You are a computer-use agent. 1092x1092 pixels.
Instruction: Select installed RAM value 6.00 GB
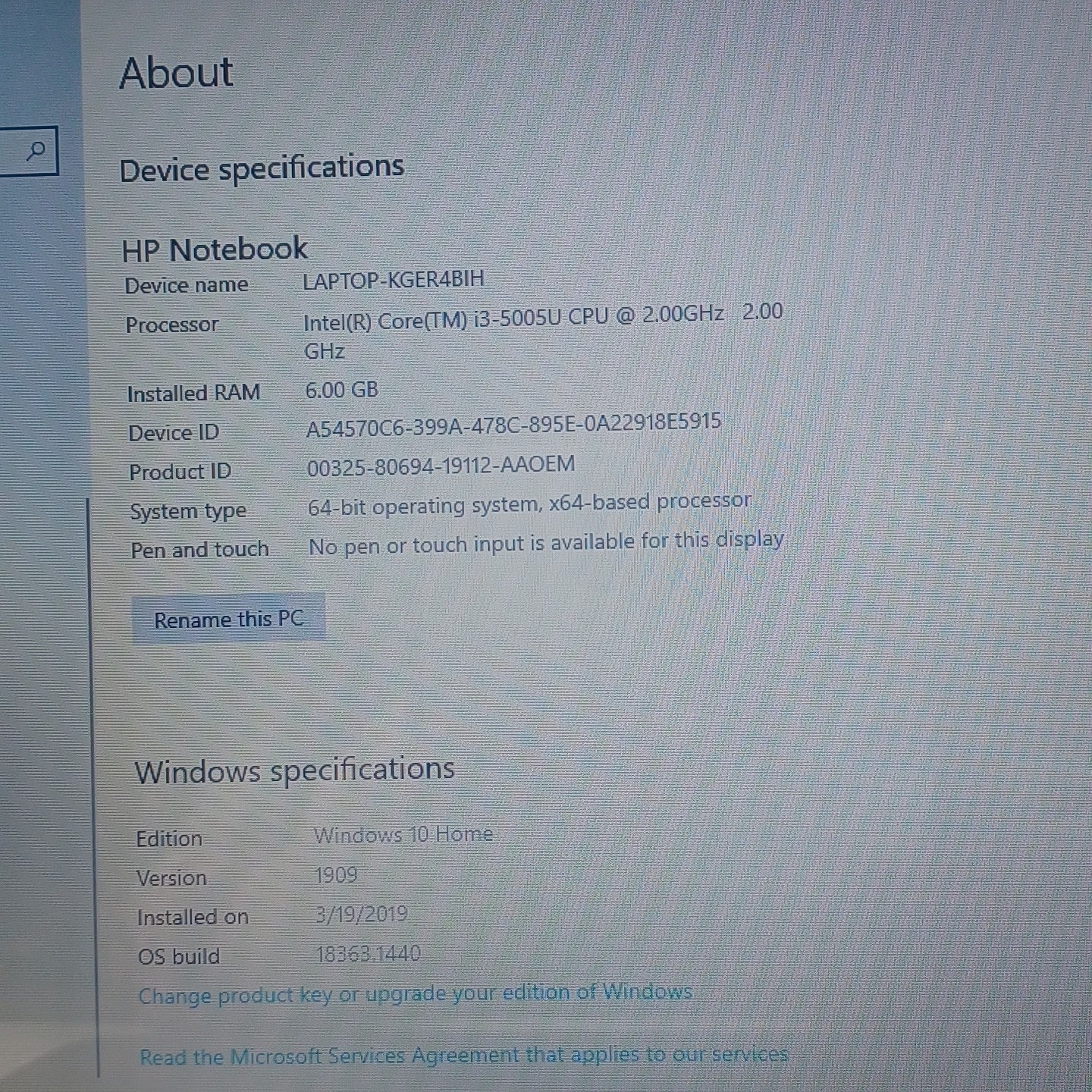point(341,390)
